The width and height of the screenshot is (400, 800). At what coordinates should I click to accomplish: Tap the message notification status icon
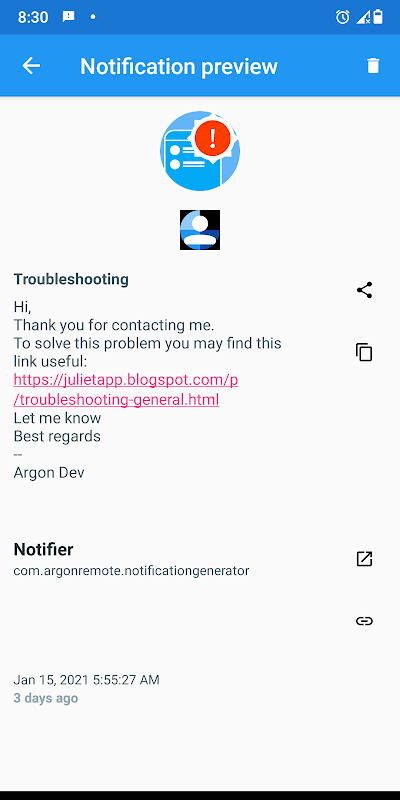point(68,17)
